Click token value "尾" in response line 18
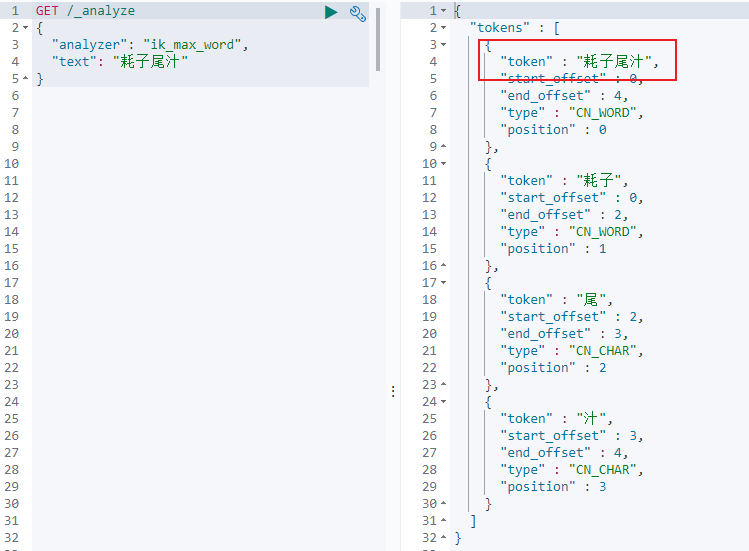This screenshot has height=551, width=749. [591, 300]
